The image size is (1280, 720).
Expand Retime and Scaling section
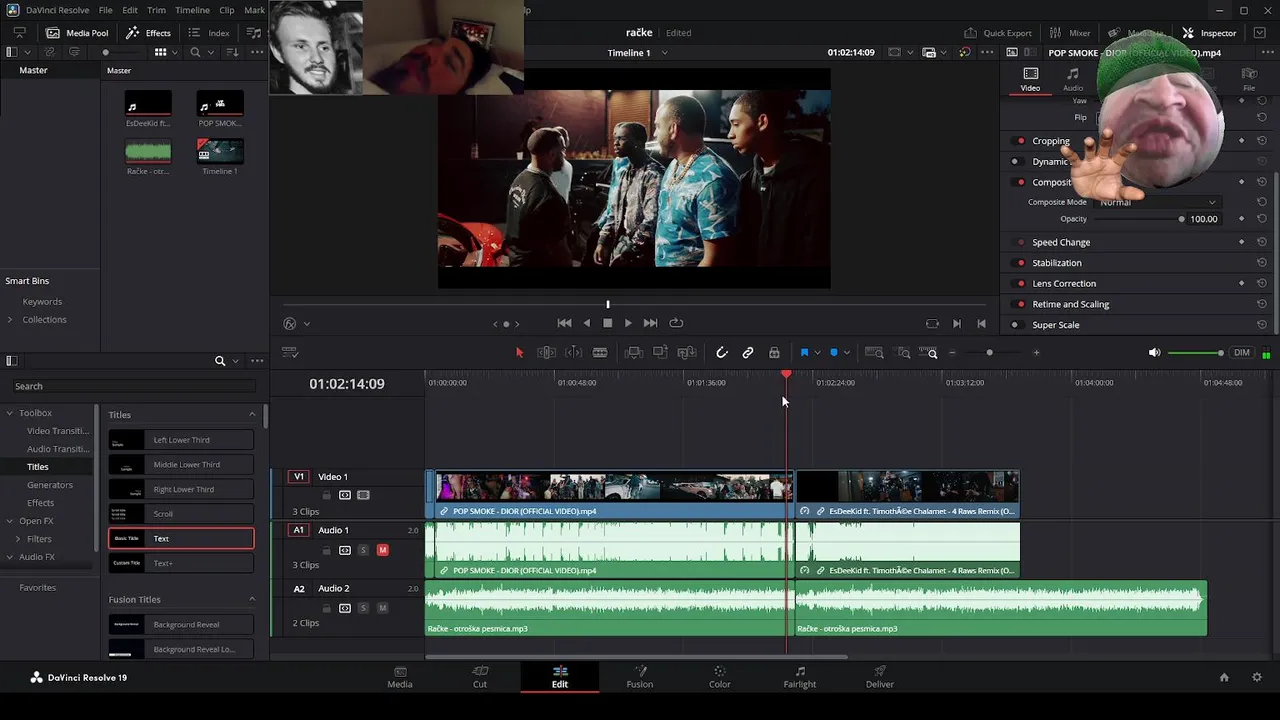pyautogui.click(x=1070, y=304)
